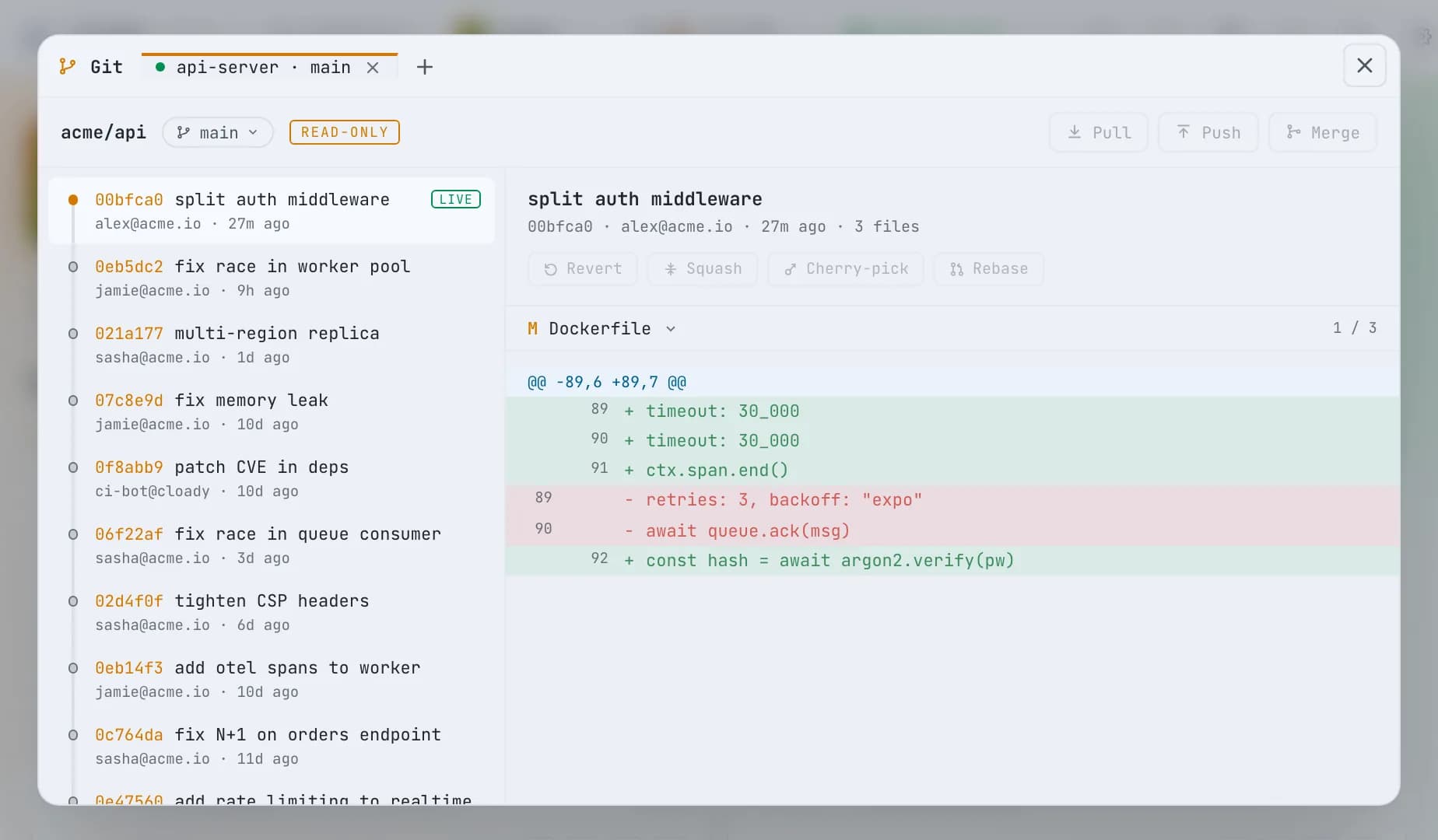This screenshot has height=840, width=1438.
Task: Click the orange graph node for 00bfca0
Action: (73, 200)
